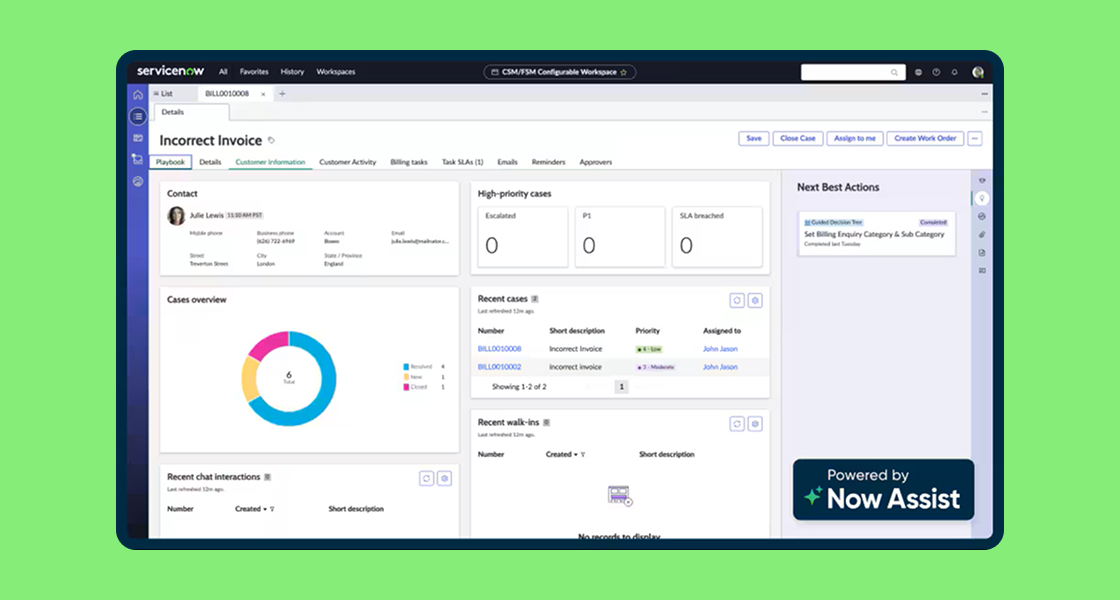1120x600 pixels.
Task: Open the BILL0010002 case link
Action: (x=502, y=366)
